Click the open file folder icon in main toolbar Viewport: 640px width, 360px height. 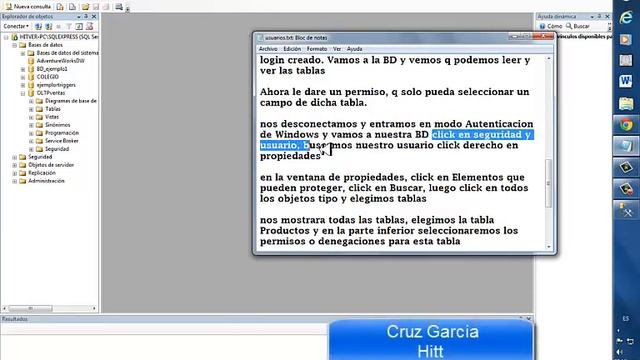tap(85, 7)
